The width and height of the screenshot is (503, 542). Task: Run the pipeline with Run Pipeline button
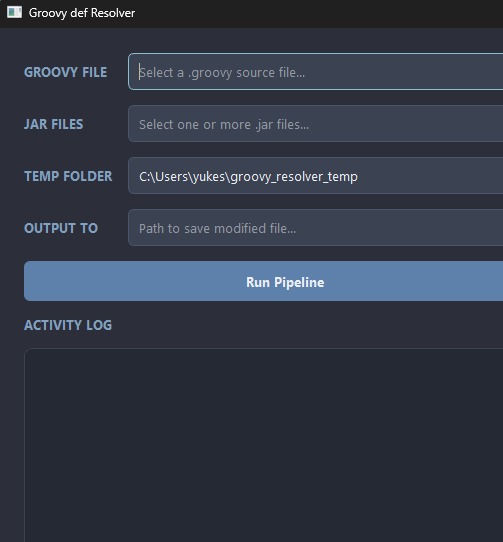pos(263,281)
